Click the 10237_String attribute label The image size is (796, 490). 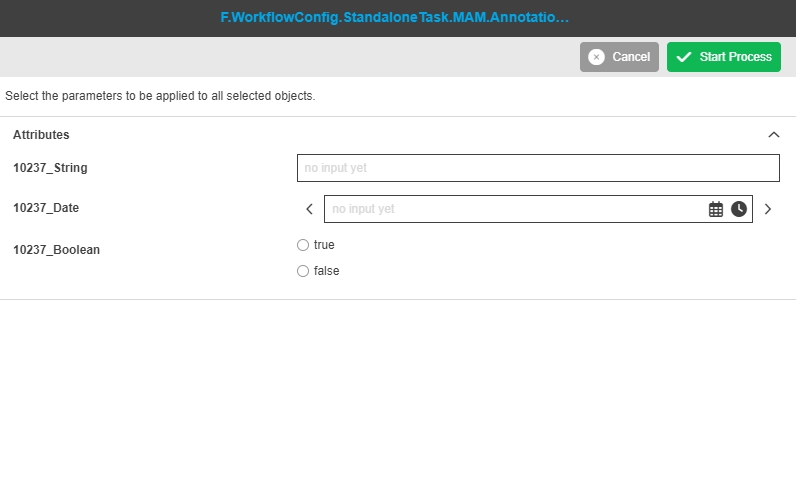[x=50, y=168]
